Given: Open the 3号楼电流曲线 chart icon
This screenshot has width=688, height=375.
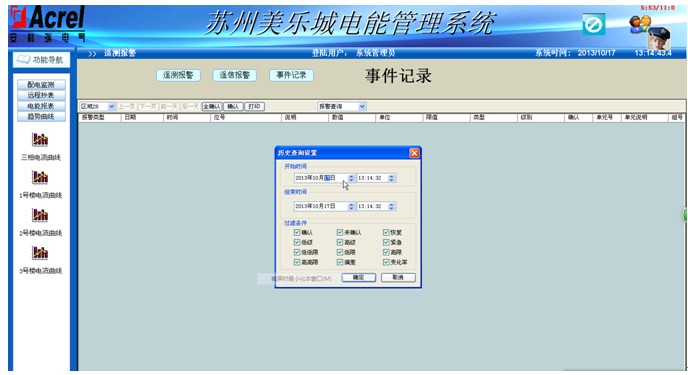Looking at the screenshot, I should tap(40, 253).
